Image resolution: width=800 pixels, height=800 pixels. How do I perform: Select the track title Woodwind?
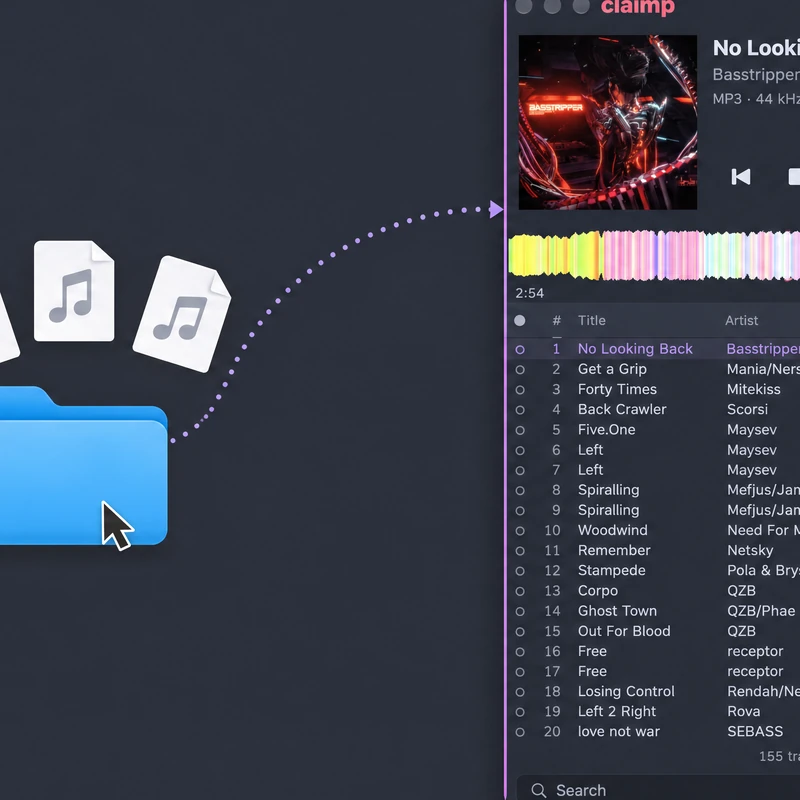click(x=612, y=530)
